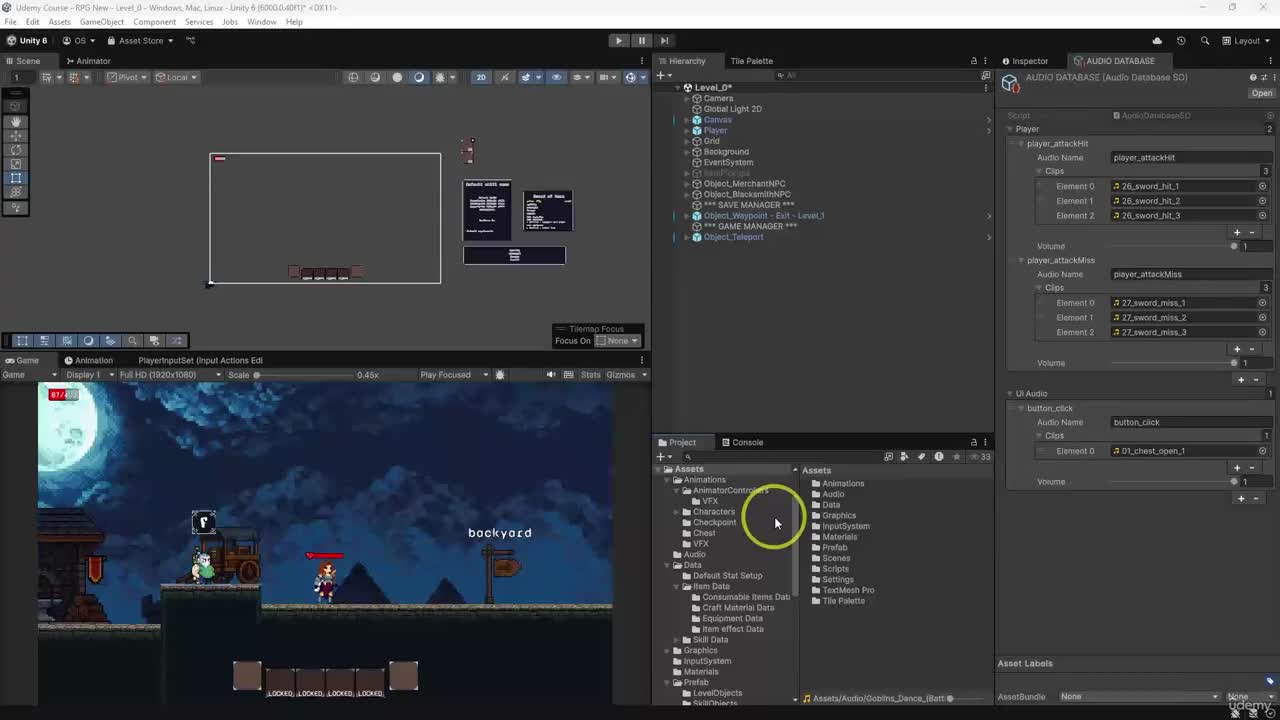Open the Version Control icon next to Asset Store
The image size is (1280, 720).
pyautogui.click(x=191, y=41)
